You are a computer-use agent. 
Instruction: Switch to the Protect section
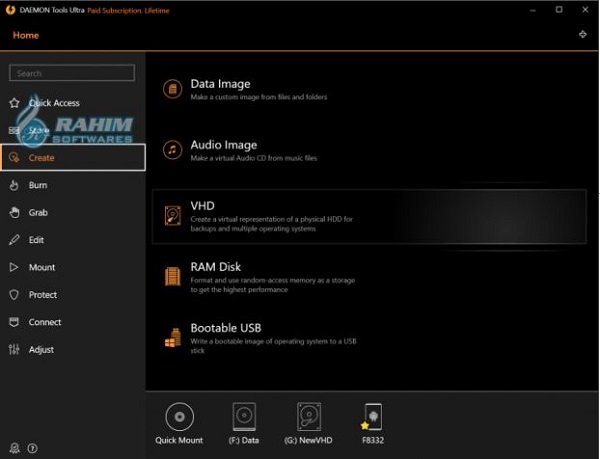[73, 295]
